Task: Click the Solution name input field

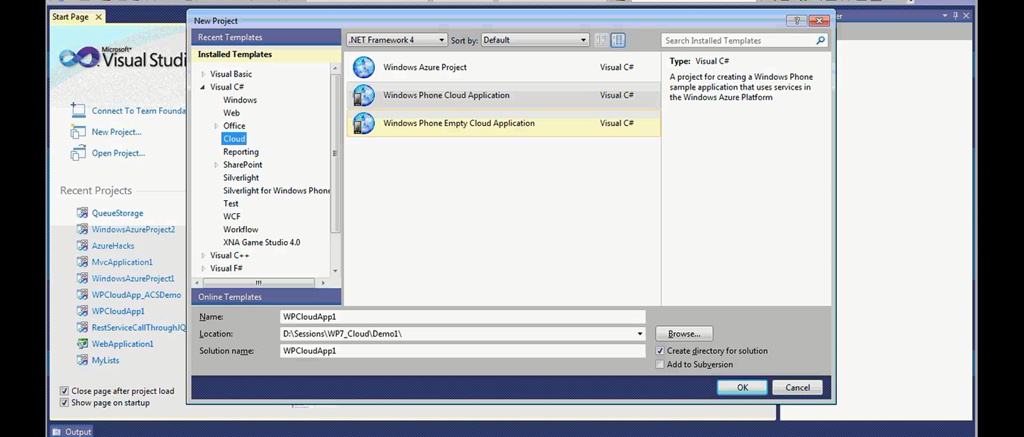Action: 462,351
